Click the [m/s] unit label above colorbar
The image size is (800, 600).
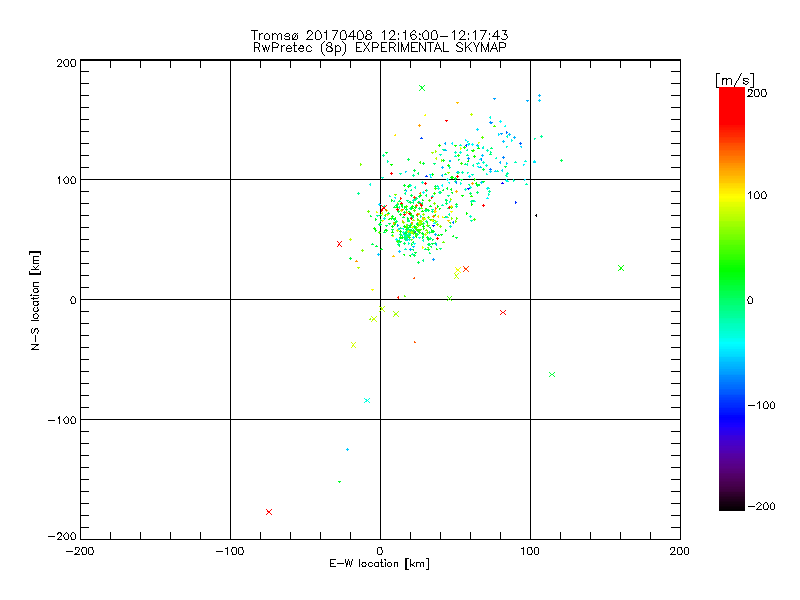click(735, 80)
